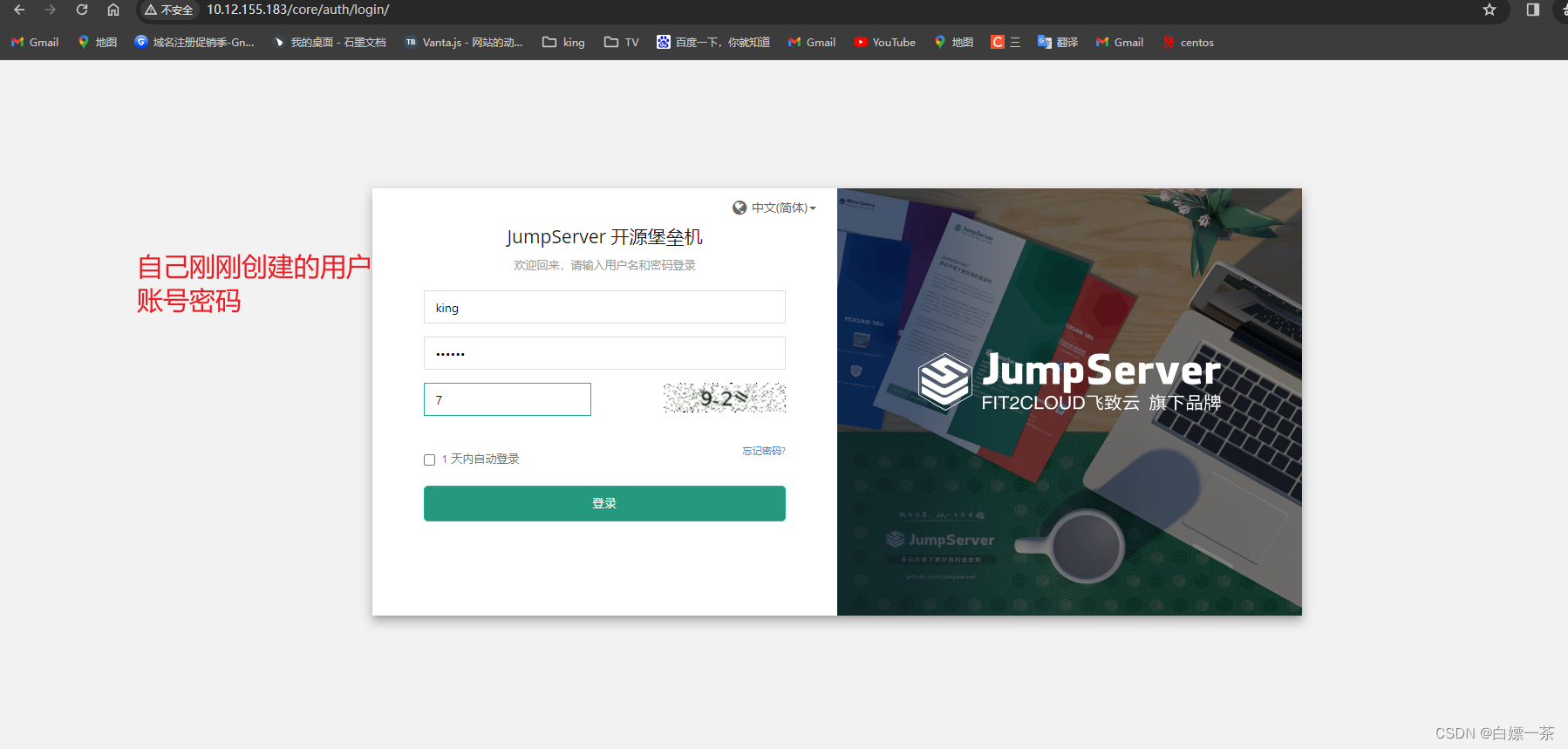This screenshot has height=749, width=1568.
Task: Click the green 登录 button
Action: [x=604, y=503]
